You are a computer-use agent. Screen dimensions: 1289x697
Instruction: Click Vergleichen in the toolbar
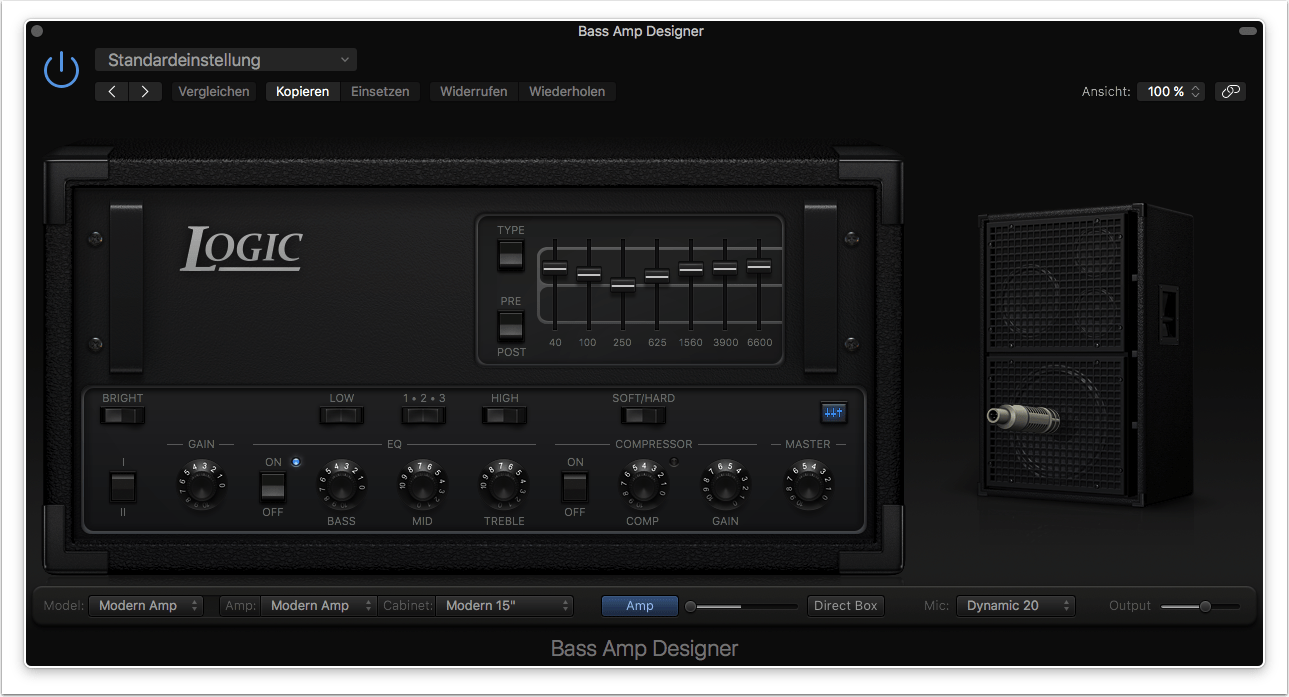coord(213,91)
